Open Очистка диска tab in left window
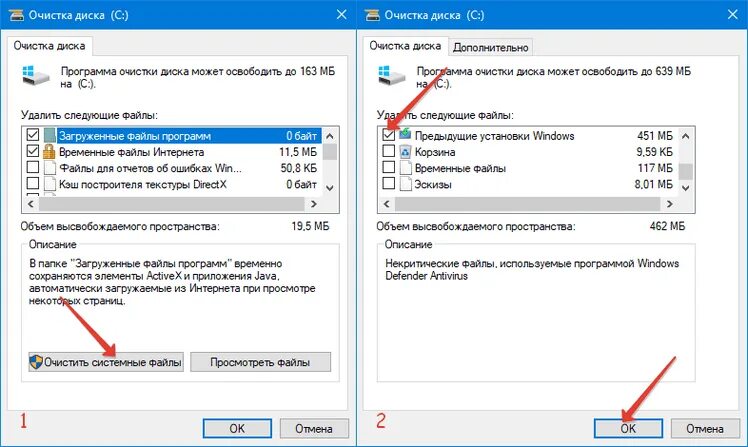This screenshot has width=748, height=447. tap(49, 46)
